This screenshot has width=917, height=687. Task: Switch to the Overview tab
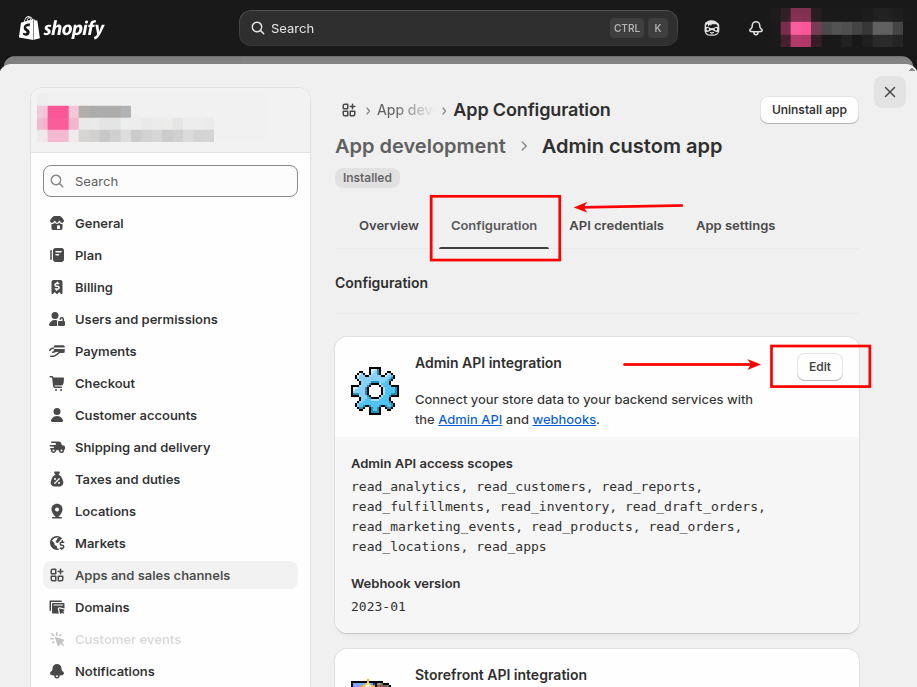[x=388, y=226]
